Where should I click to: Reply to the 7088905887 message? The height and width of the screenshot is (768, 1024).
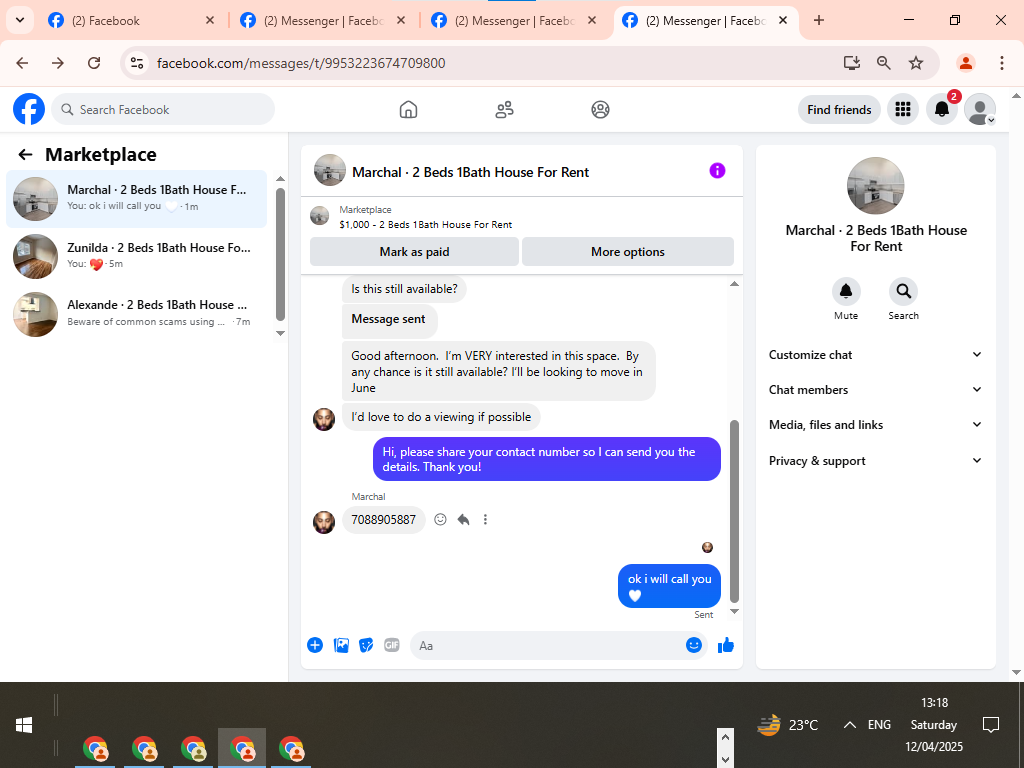click(x=463, y=519)
